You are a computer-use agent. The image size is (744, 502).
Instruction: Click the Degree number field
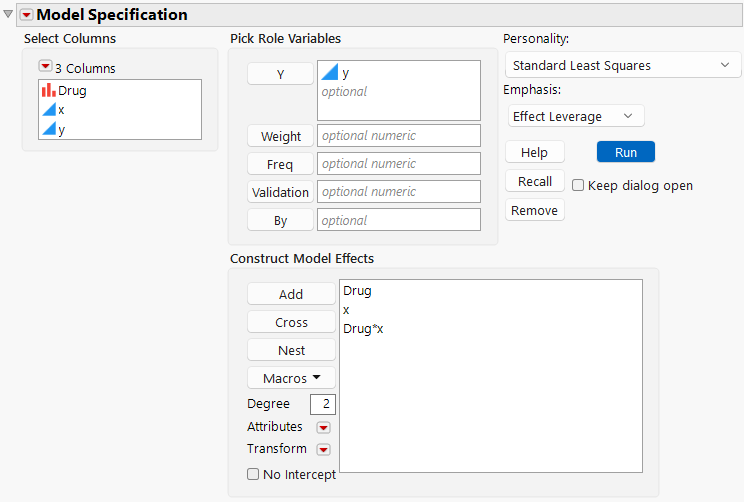322,404
